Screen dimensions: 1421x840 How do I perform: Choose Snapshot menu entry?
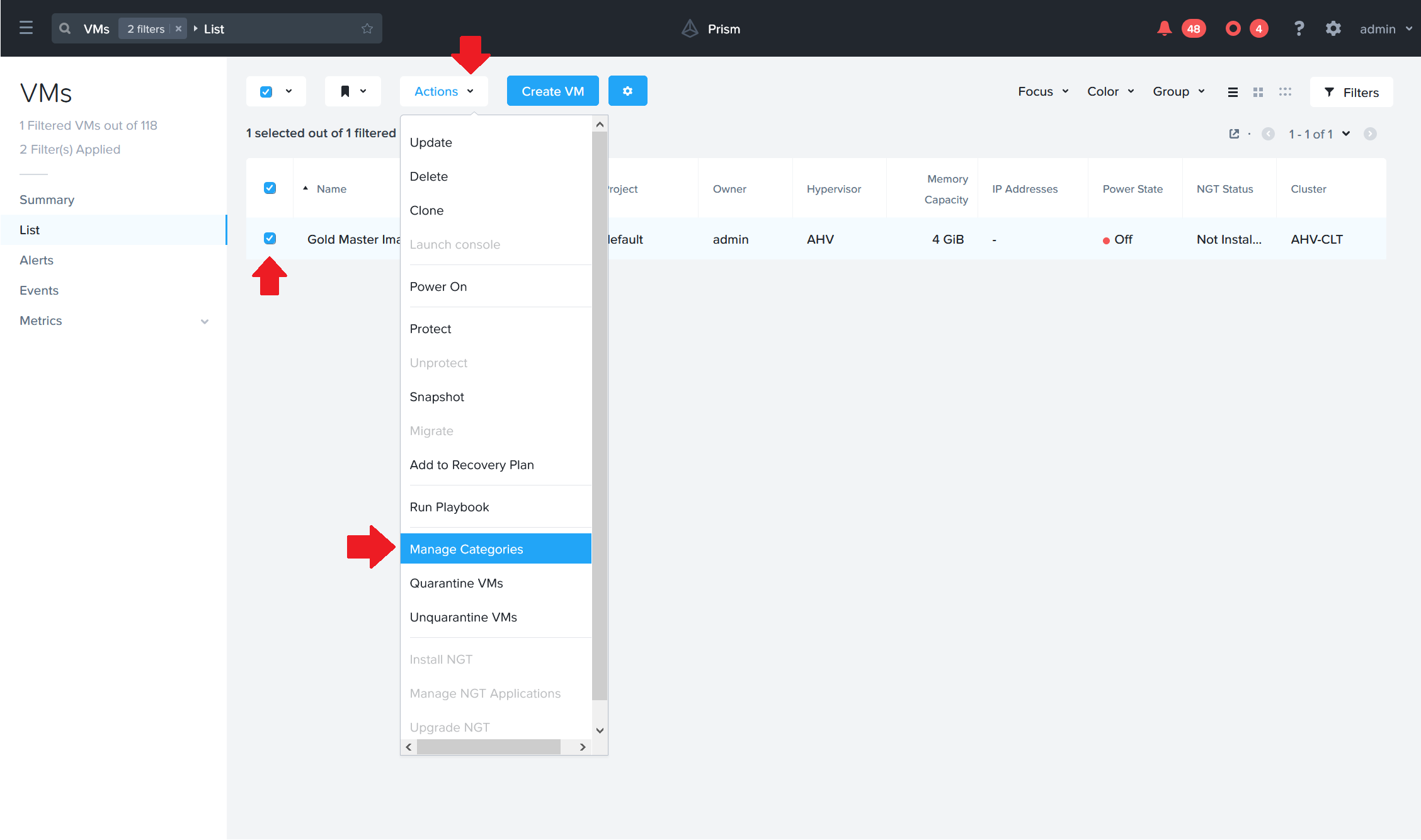click(496, 397)
